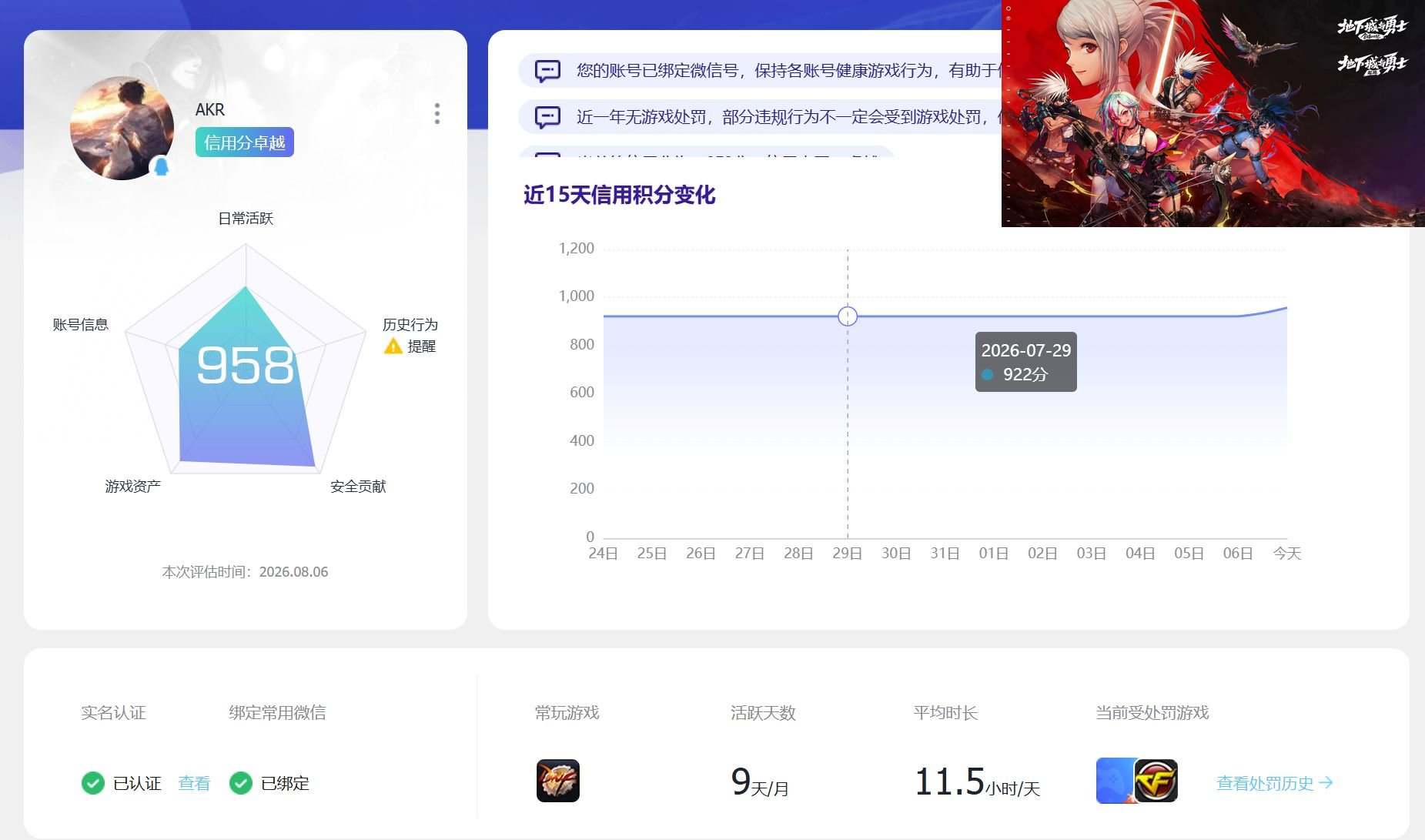Click the green check next to 已认证
The width and height of the screenshot is (1425, 840).
point(93,783)
